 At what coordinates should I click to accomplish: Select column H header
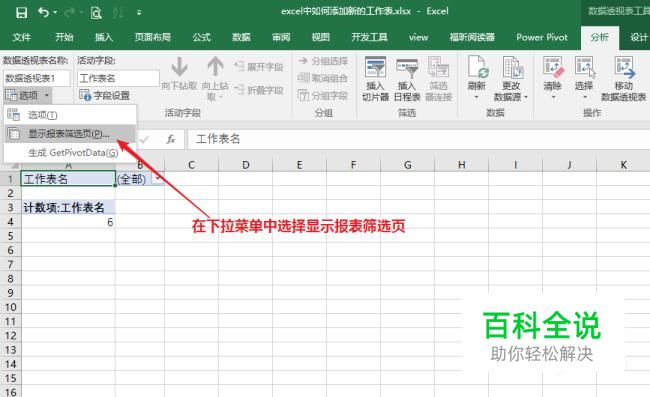pyautogui.click(x=461, y=165)
